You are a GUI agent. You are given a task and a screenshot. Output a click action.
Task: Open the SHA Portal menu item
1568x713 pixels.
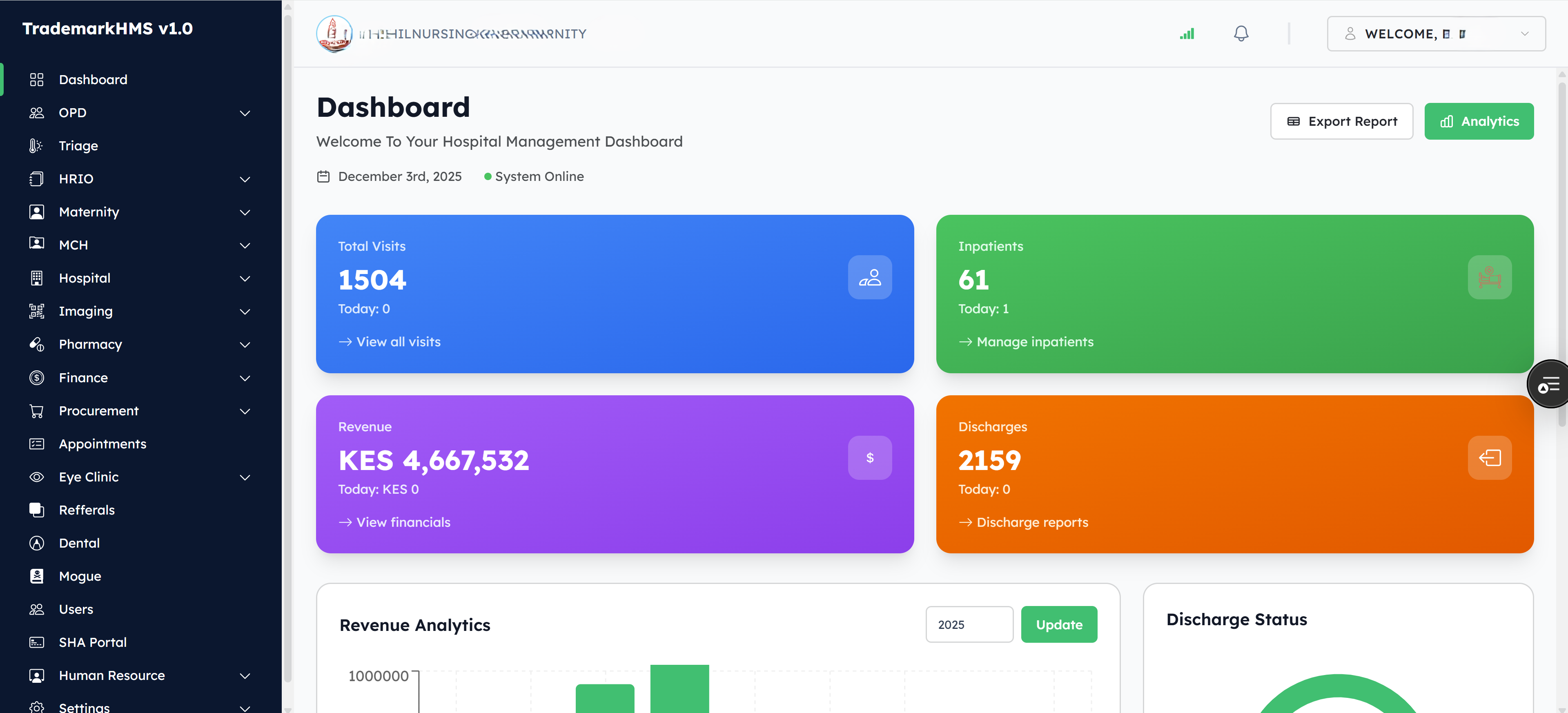(x=93, y=642)
